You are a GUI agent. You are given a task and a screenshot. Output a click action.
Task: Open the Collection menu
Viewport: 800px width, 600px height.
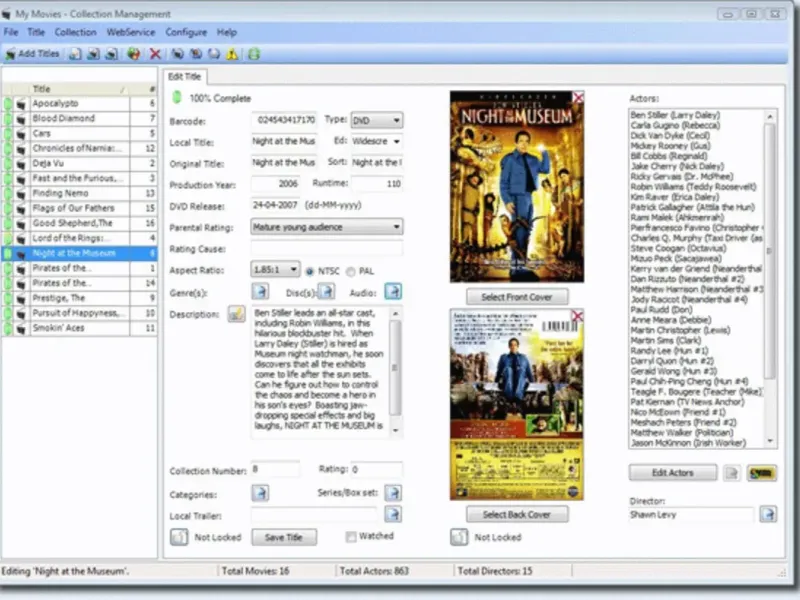[x=76, y=32]
